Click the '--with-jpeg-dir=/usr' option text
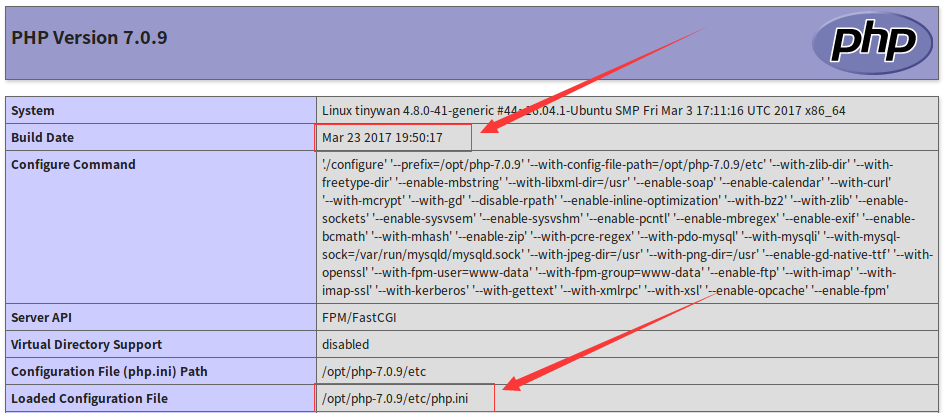Screen dimensions: 947x413 (587, 255)
